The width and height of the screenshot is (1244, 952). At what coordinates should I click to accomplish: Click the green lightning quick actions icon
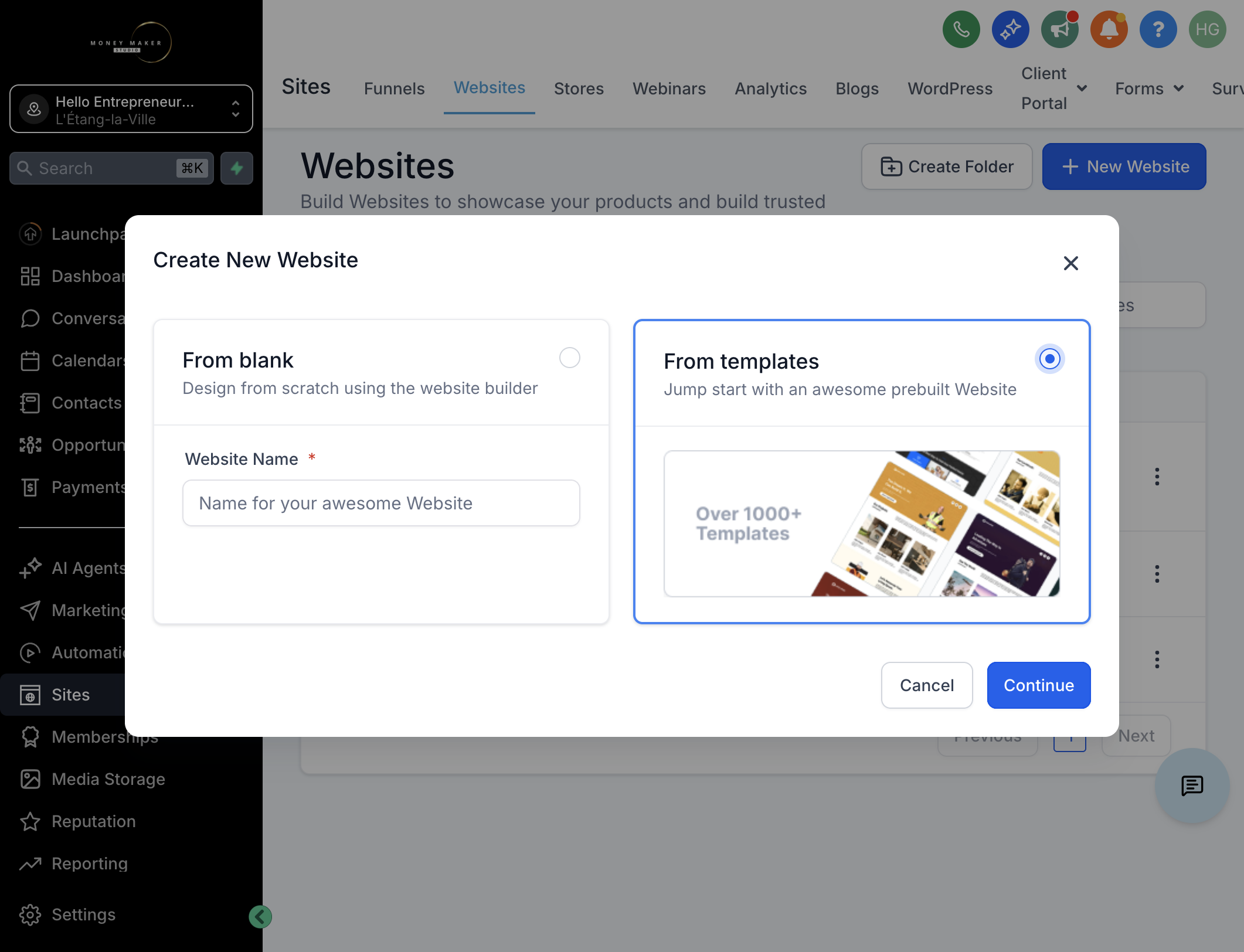(x=237, y=168)
